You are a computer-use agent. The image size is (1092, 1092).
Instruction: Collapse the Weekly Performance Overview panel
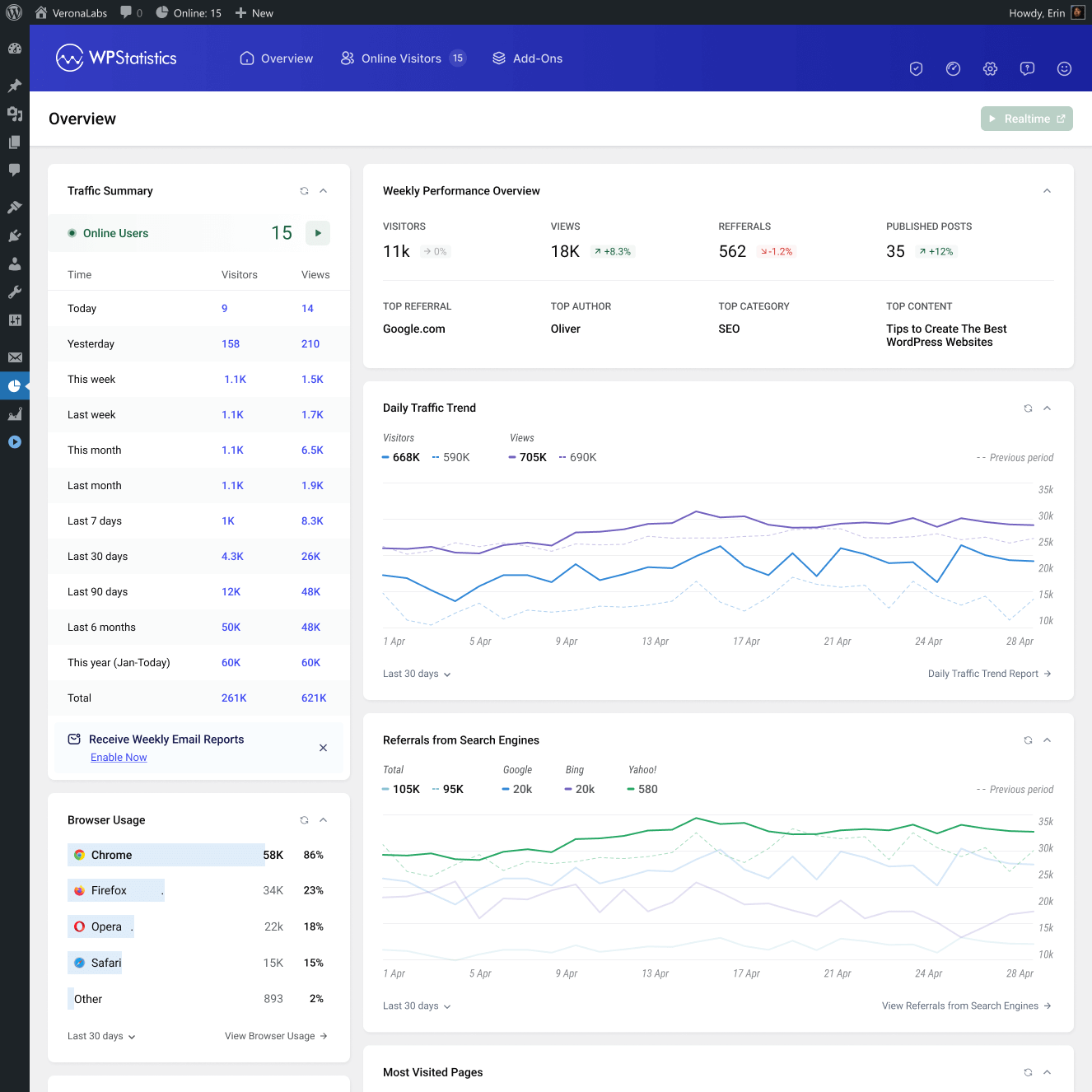1047,191
